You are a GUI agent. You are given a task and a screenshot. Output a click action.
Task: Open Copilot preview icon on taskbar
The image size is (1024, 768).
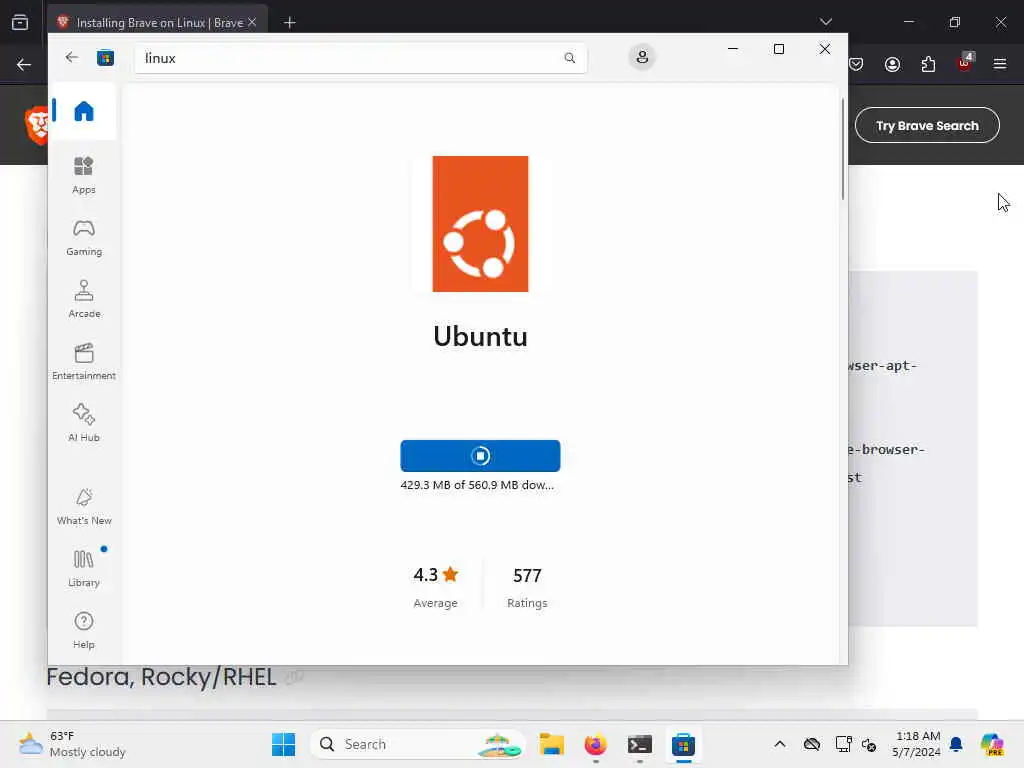[992, 744]
